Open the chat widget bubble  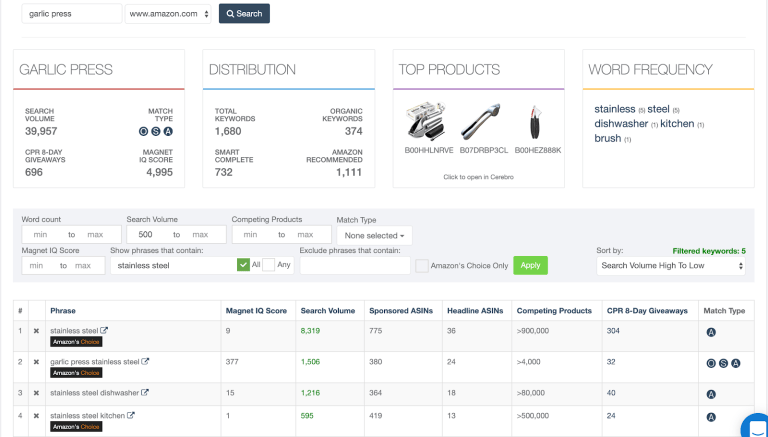tap(755, 426)
